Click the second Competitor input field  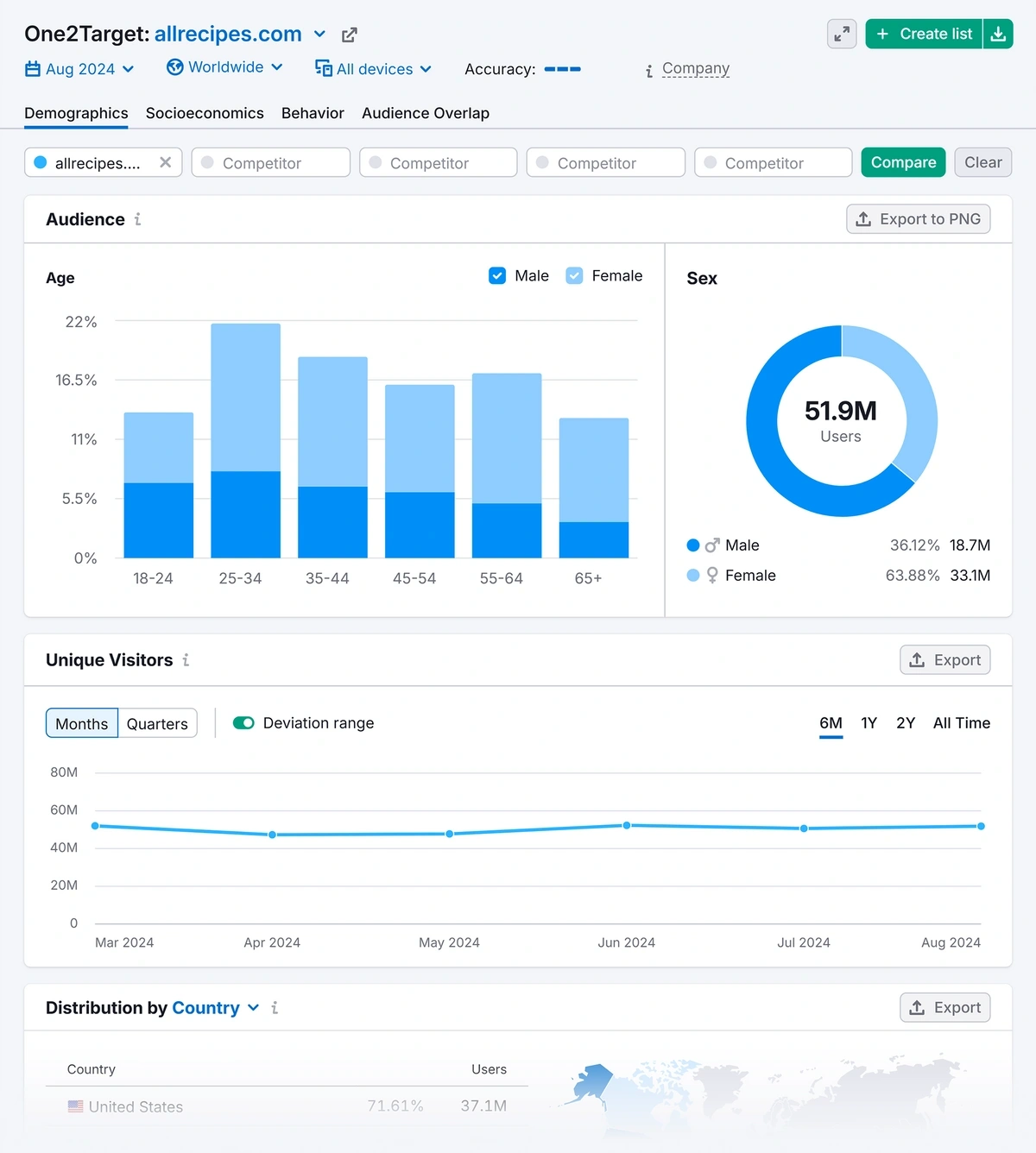(x=439, y=162)
